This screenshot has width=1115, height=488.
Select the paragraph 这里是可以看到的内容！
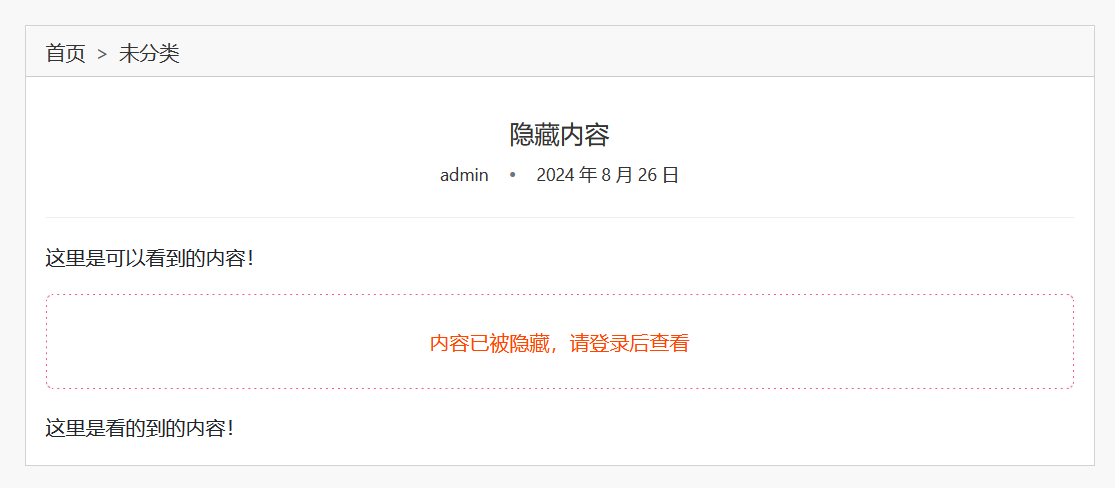click(x=151, y=258)
